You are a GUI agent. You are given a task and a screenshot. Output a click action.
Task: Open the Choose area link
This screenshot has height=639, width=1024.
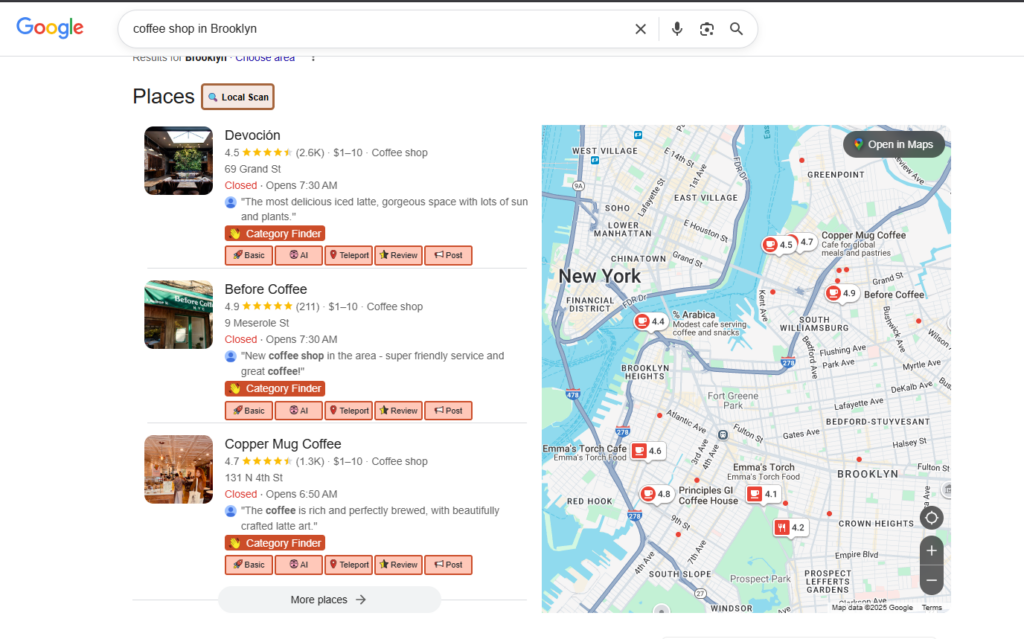pyautogui.click(x=265, y=58)
